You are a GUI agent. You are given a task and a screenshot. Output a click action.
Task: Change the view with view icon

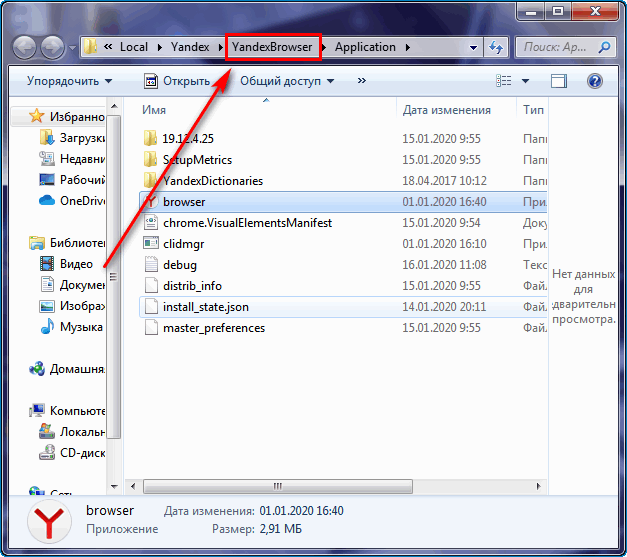pos(503,81)
